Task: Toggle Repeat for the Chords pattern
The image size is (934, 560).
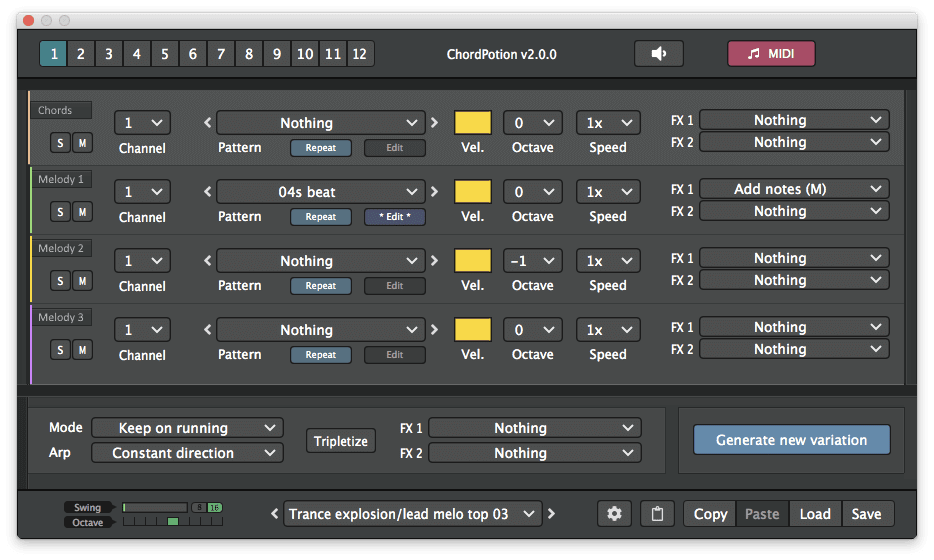Action: click(320, 148)
